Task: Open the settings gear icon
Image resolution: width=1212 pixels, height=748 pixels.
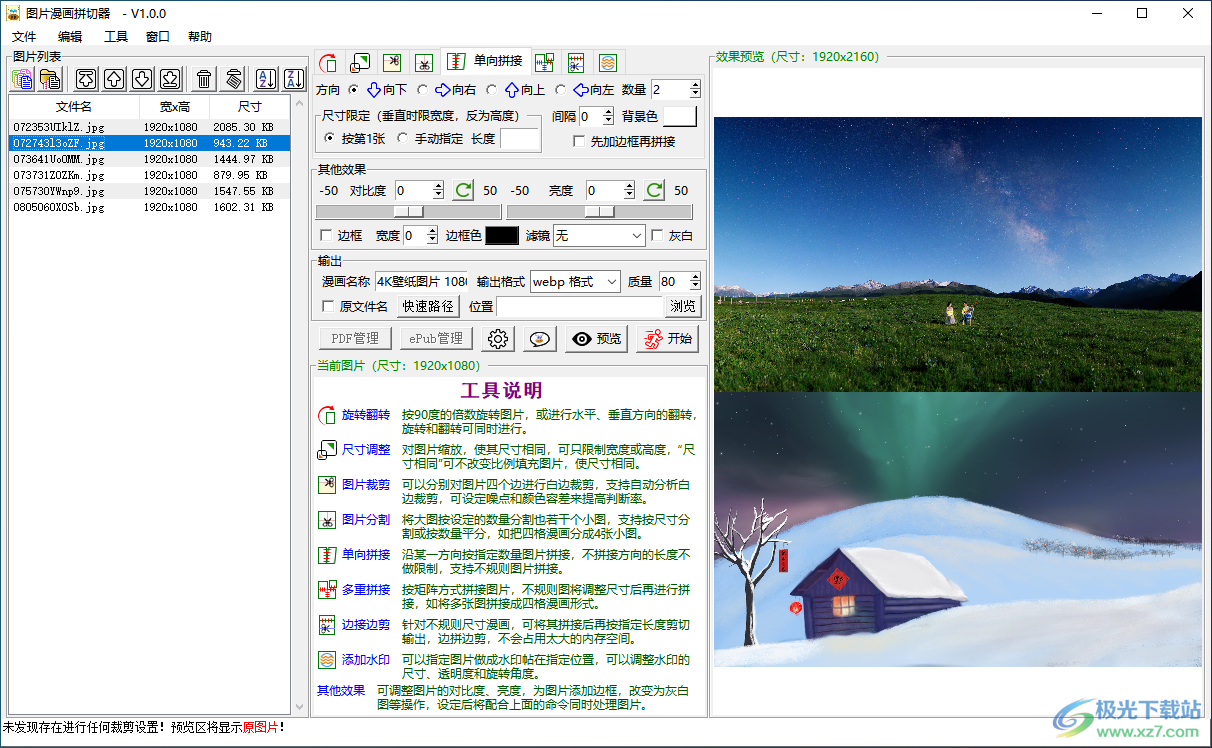Action: coord(497,338)
